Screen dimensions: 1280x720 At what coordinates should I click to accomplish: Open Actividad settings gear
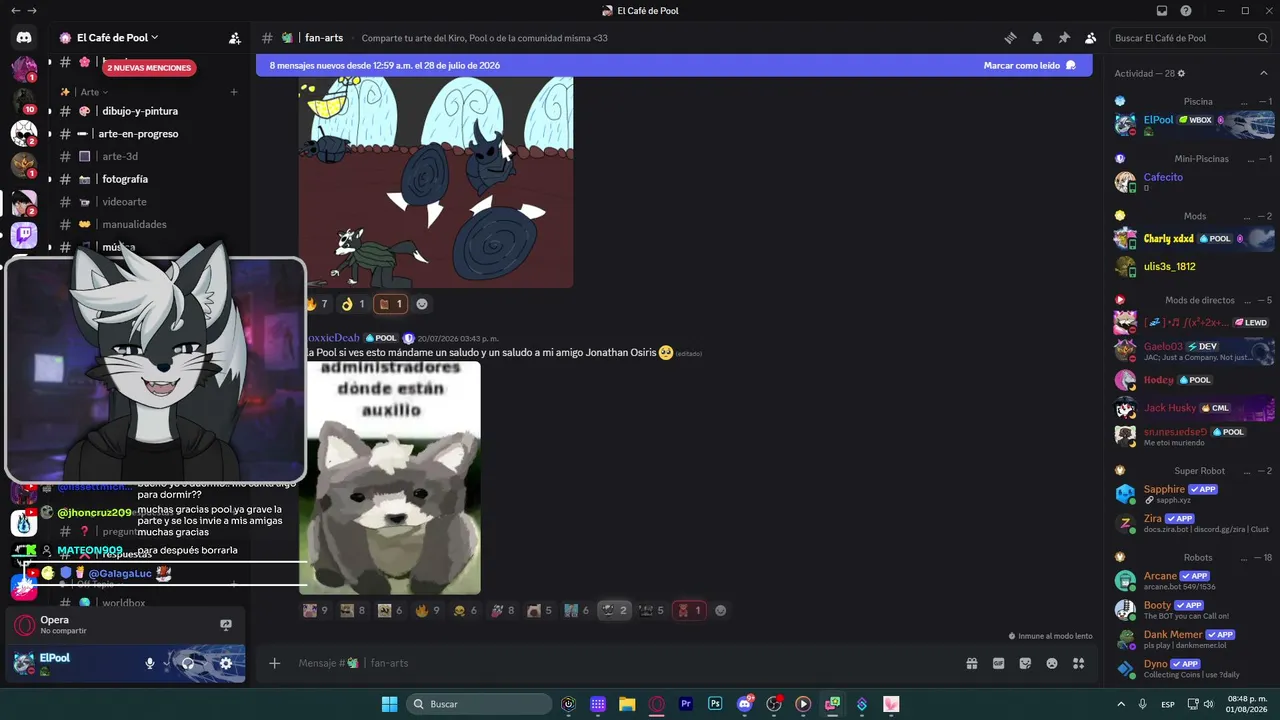pos(1181,73)
